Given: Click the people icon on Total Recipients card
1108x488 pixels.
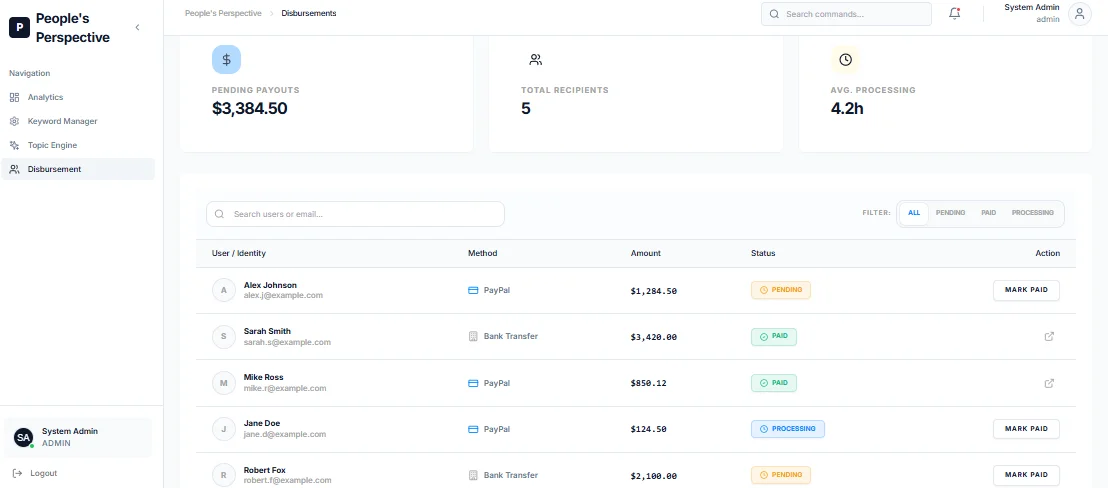Looking at the screenshot, I should [x=536, y=60].
